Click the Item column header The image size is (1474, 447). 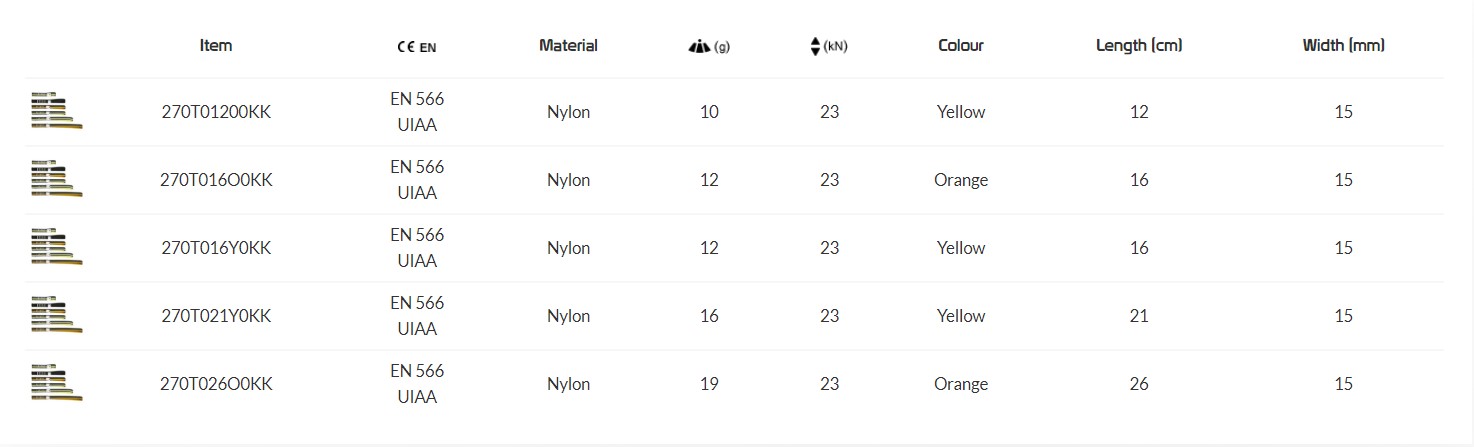pos(216,45)
